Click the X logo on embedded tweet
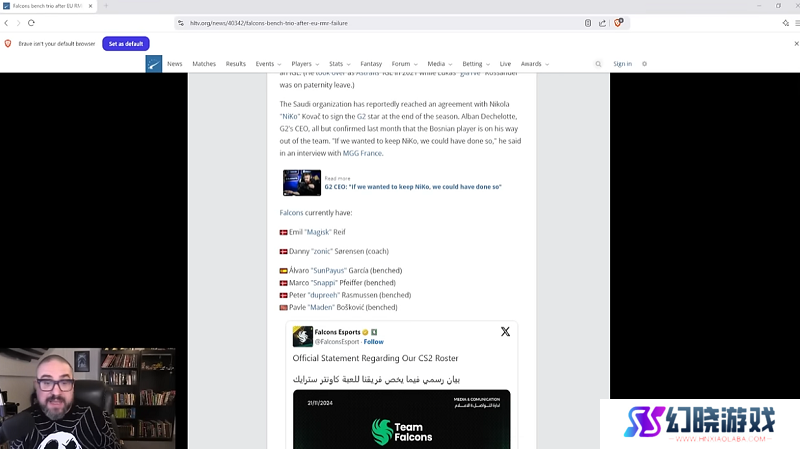The height and width of the screenshot is (449, 800). pos(505,332)
